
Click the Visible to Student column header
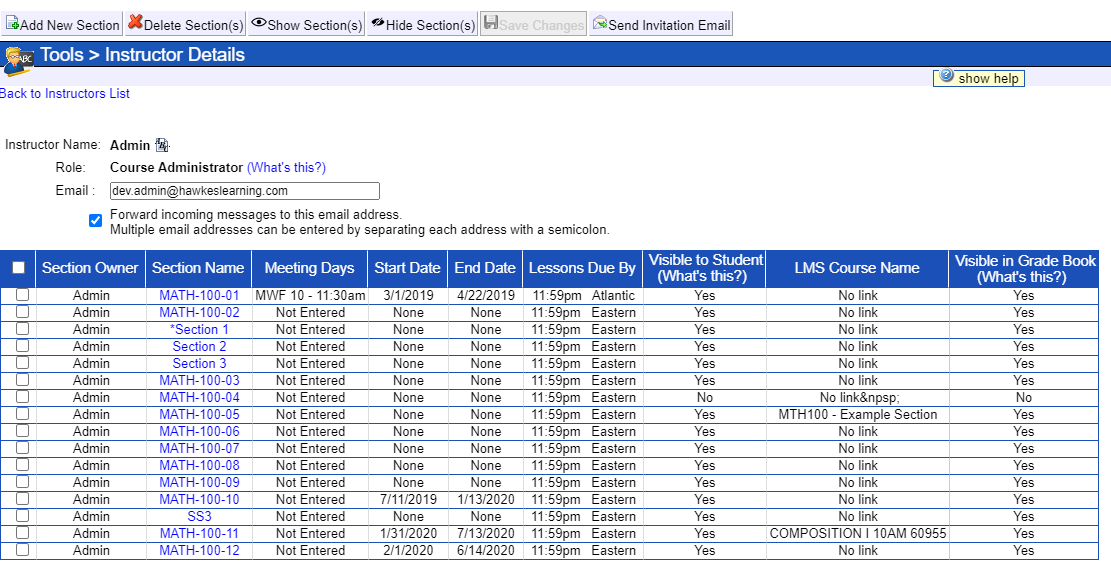point(705,268)
